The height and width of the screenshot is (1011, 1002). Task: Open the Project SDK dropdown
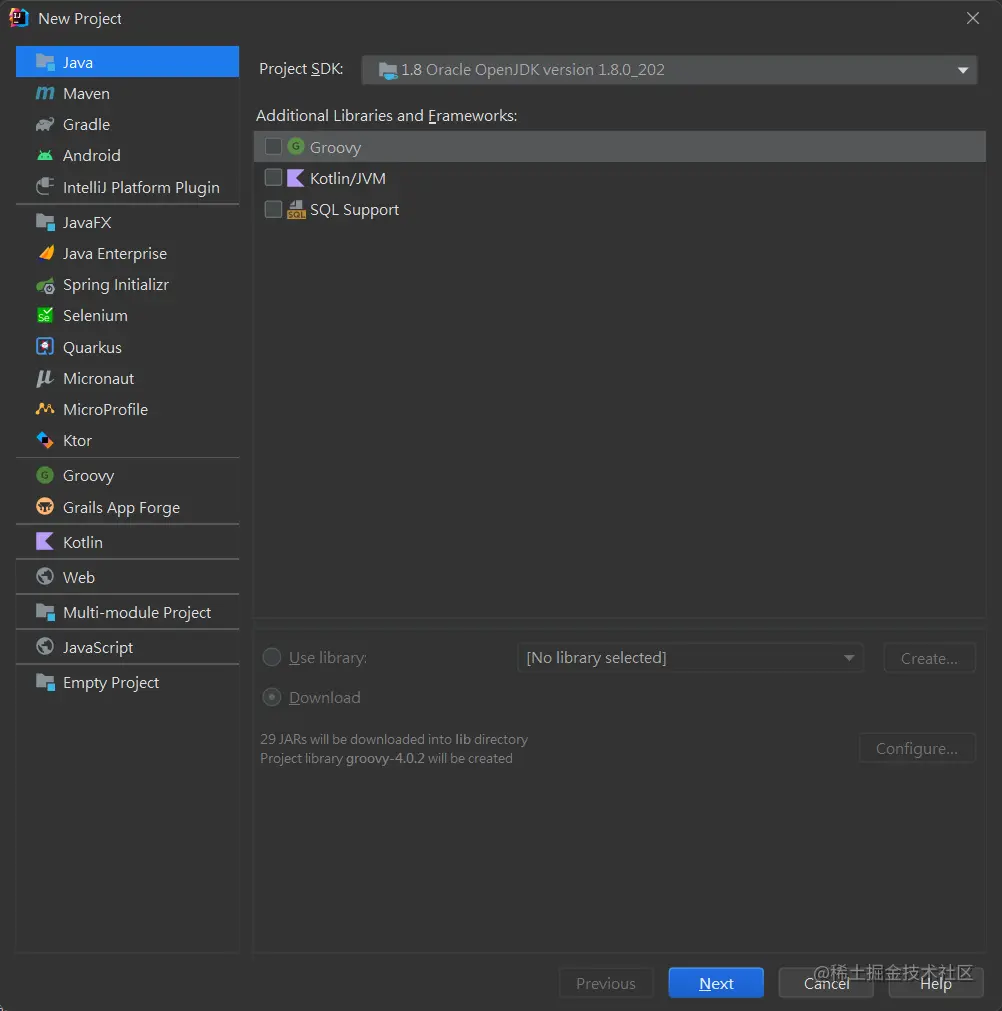[x=669, y=70]
